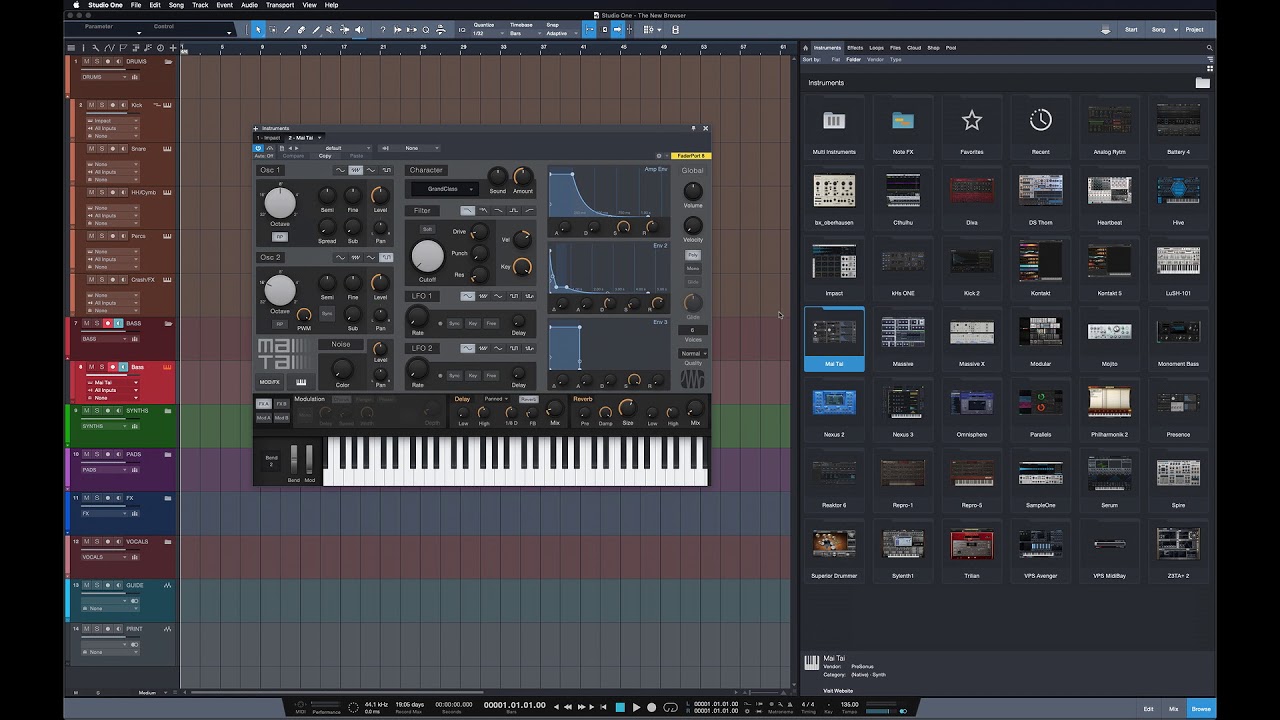
Task: Open the Song menu in menu bar
Action: [x=176, y=5]
